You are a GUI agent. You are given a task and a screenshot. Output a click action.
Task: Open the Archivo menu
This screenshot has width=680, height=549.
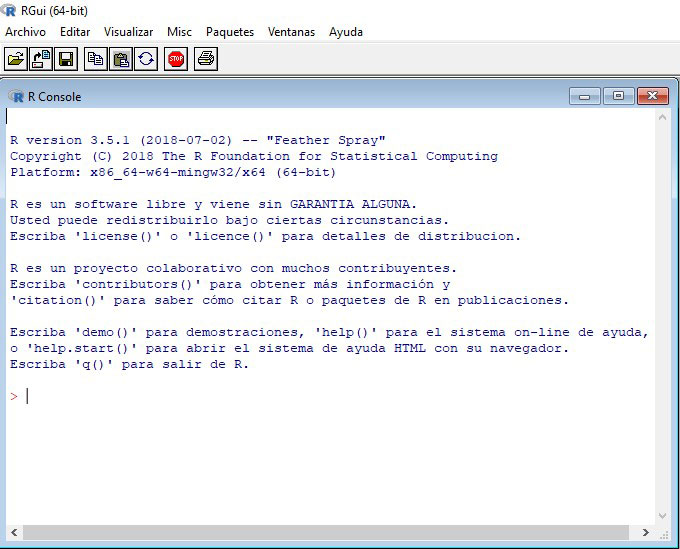[x=25, y=32]
